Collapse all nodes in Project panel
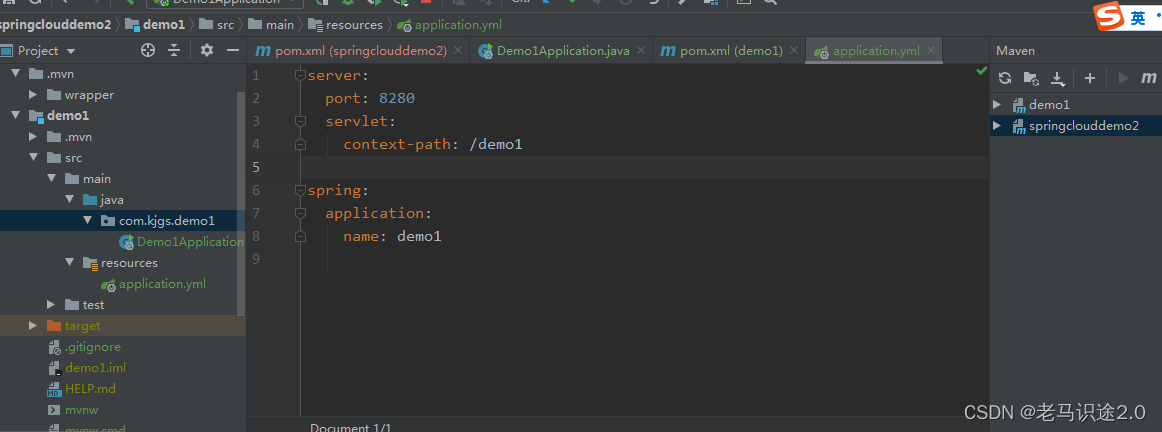Screen dimensions: 1162x432 [174, 50]
